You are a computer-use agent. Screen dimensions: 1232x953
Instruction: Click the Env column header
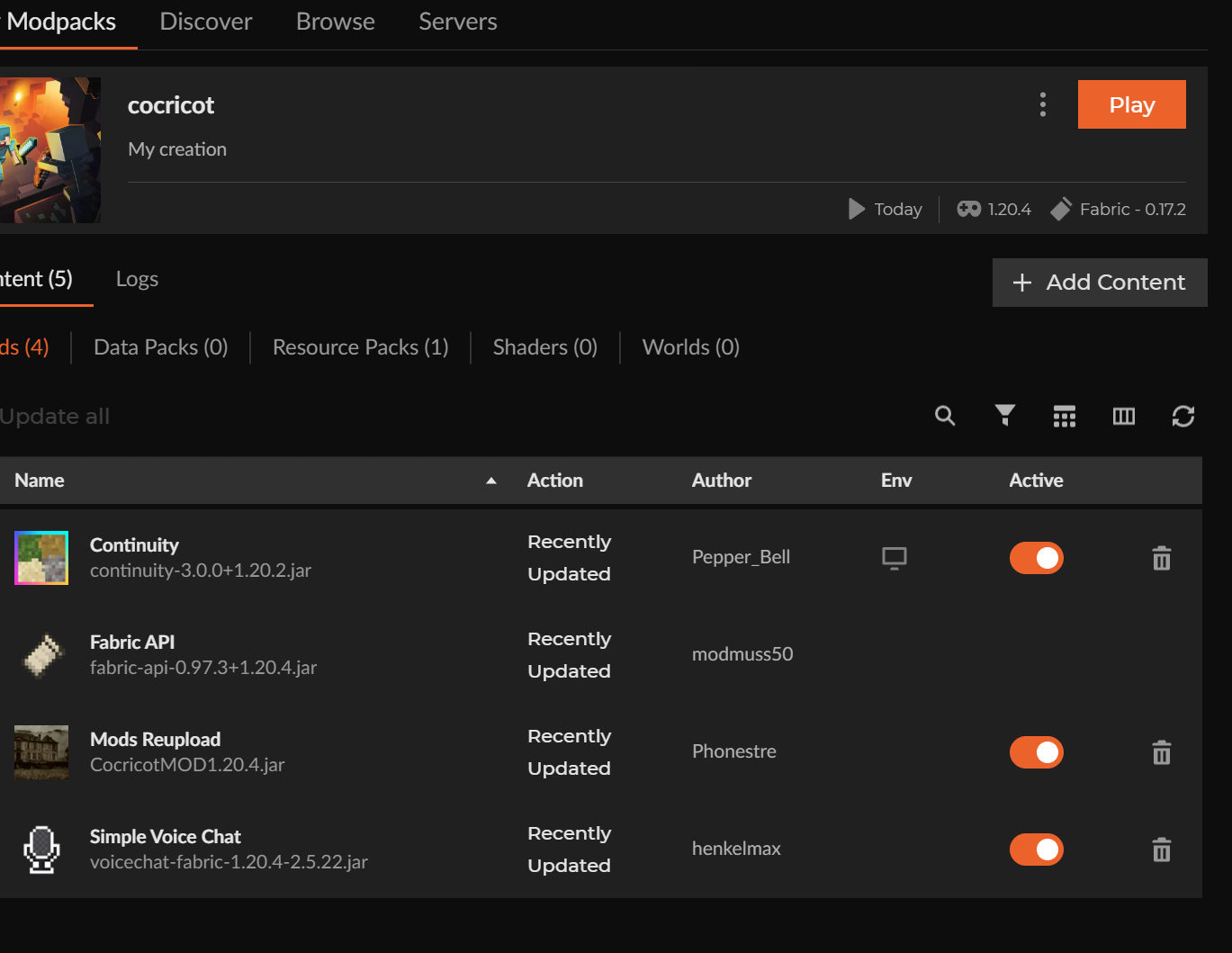pos(896,481)
